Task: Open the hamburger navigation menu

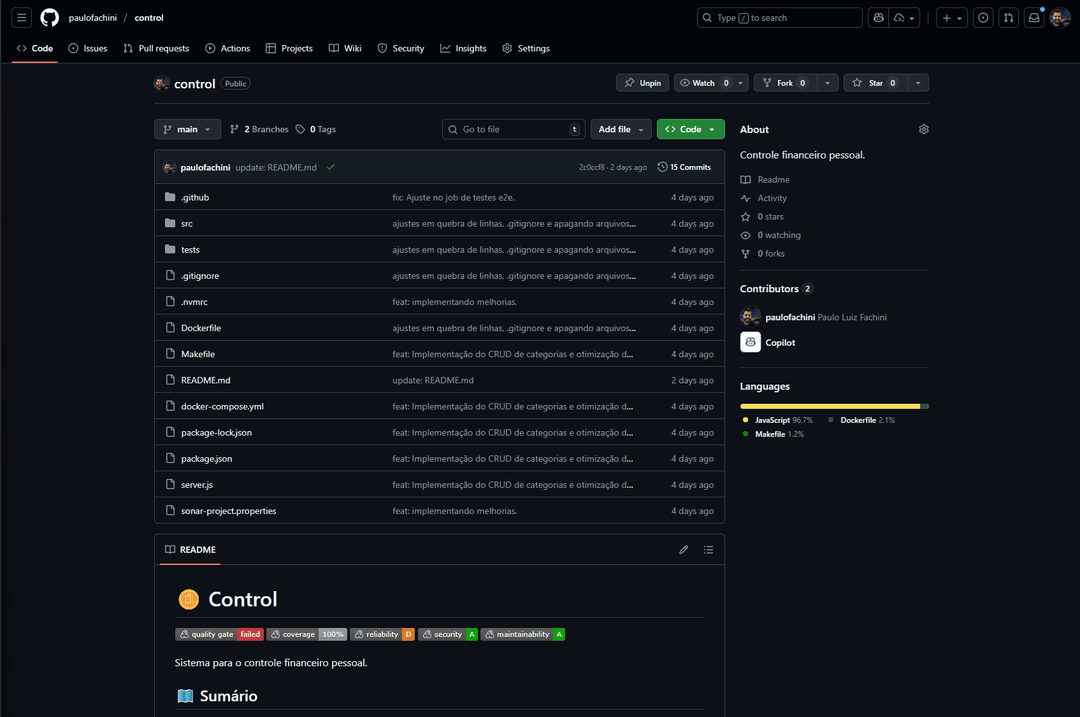Action: coord(22,18)
